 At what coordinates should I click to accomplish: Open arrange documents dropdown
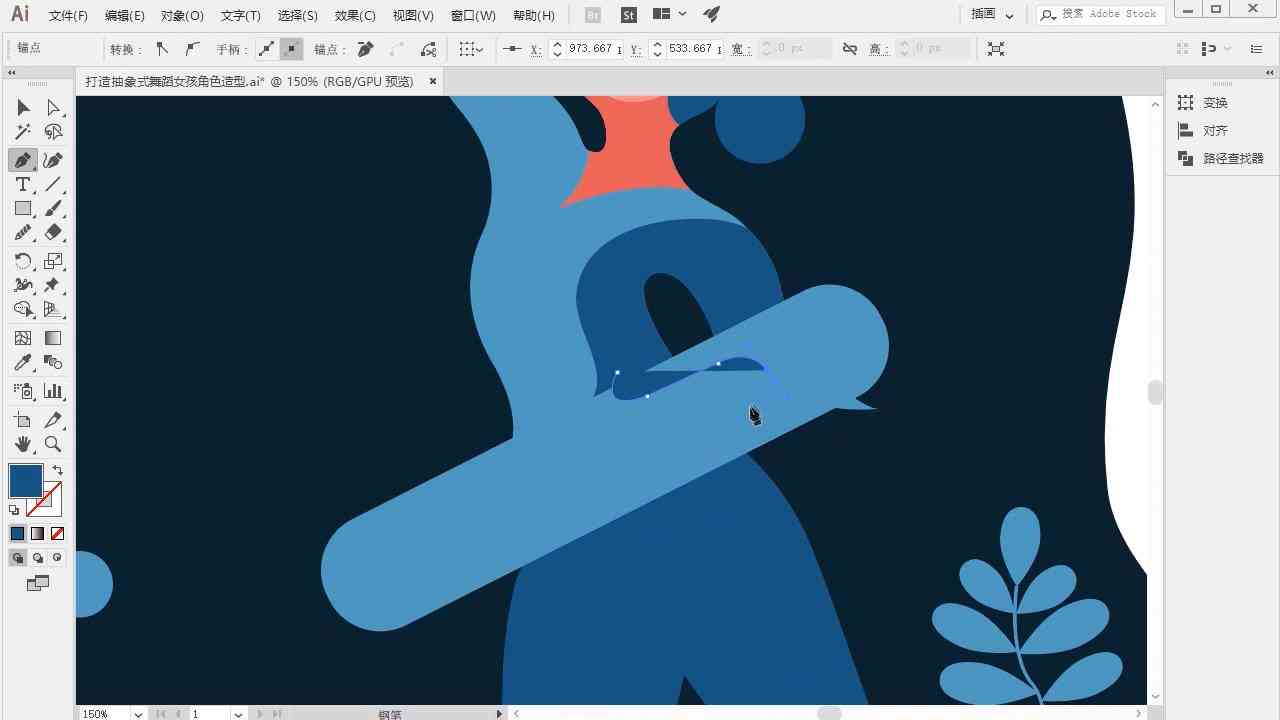coord(669,14)
